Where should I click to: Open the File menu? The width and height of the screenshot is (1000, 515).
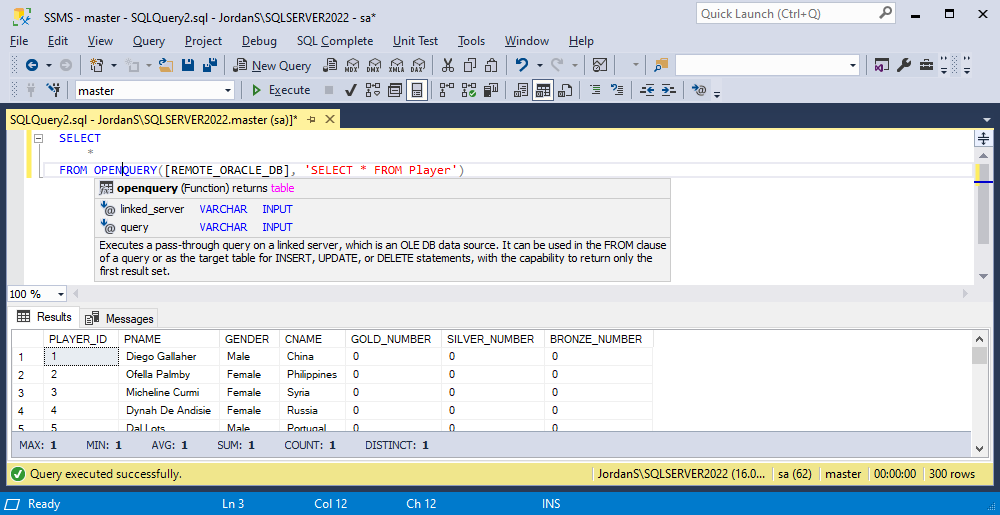tap(19, 41)
